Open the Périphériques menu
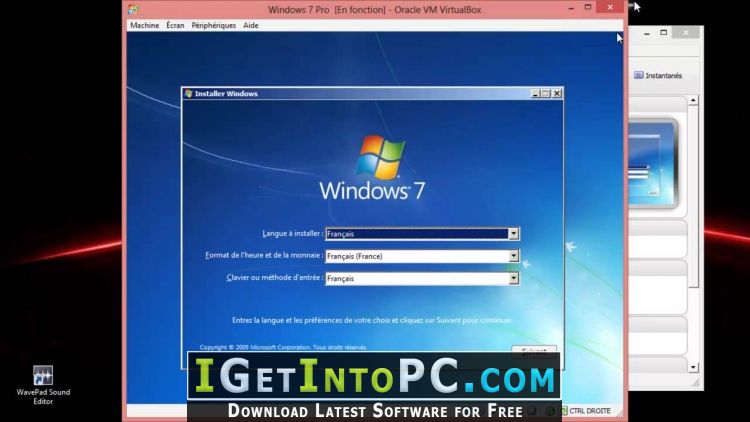750x422 pixels. [213, 25]
